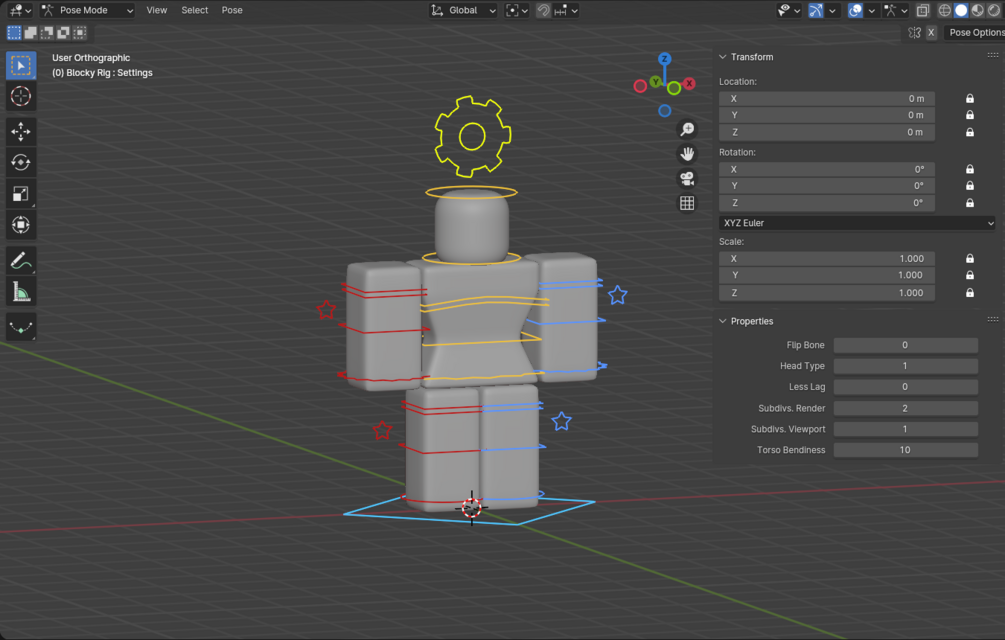
Task: Toggle show overlays button
Action: (855, 10)
